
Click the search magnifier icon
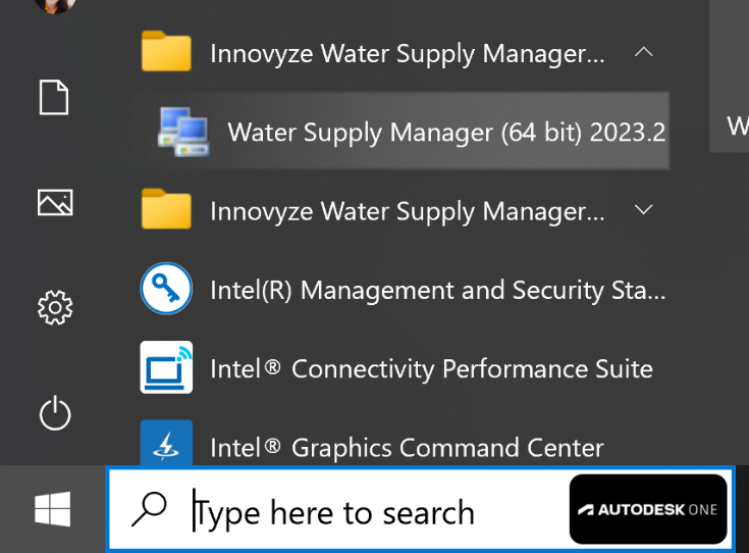click(x=150, y=510)
